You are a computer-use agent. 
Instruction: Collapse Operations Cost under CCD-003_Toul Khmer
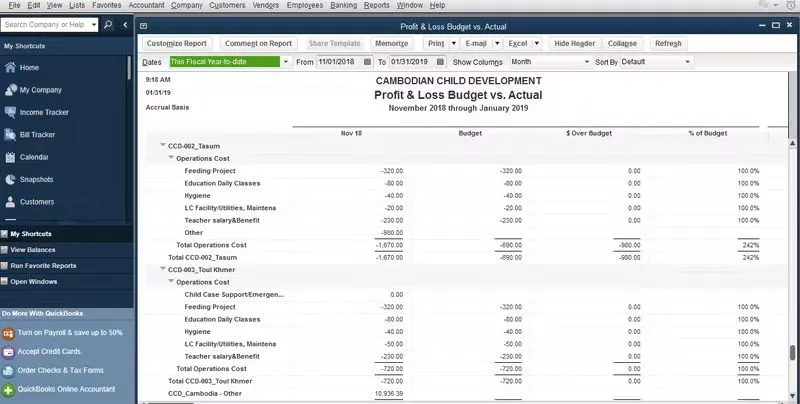coord(171,282)
